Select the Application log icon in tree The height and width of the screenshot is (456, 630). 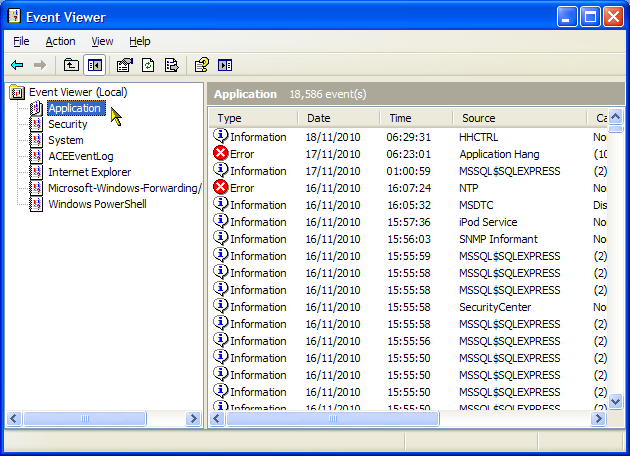37,108
